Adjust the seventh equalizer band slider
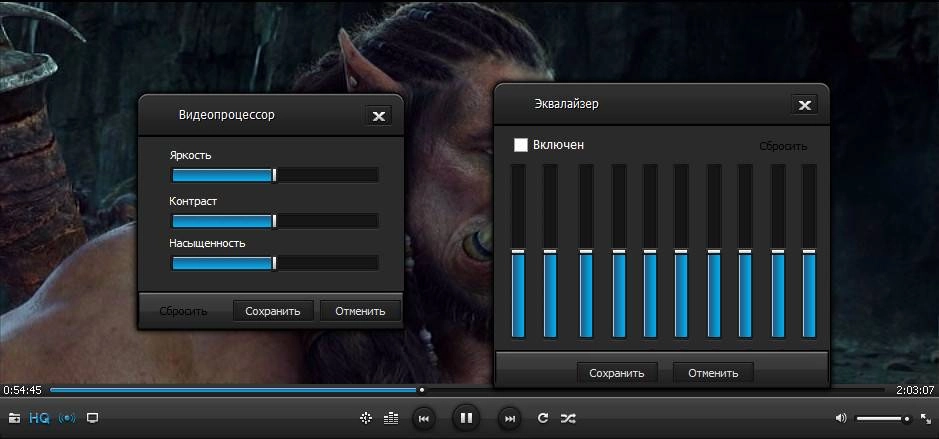Screen dimensions: 939x439 tap(714, 252)
